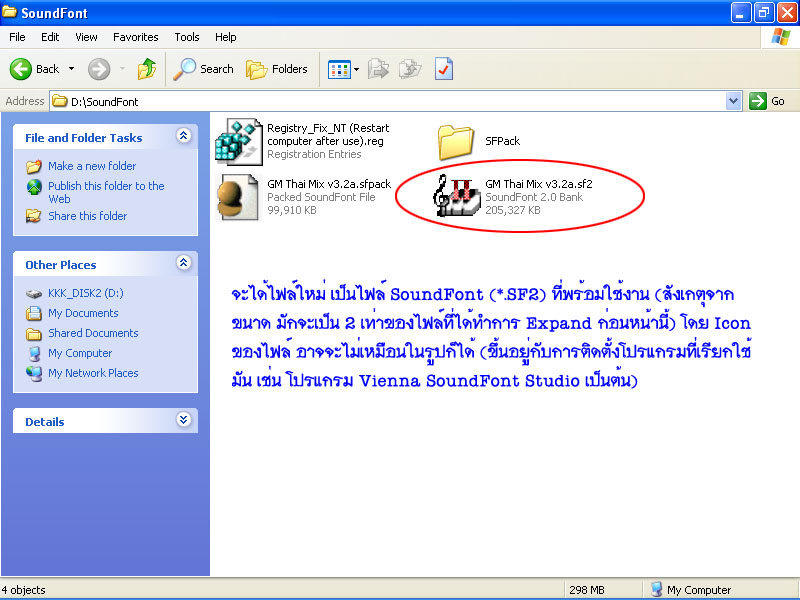Open the View menu

(86, 37)
